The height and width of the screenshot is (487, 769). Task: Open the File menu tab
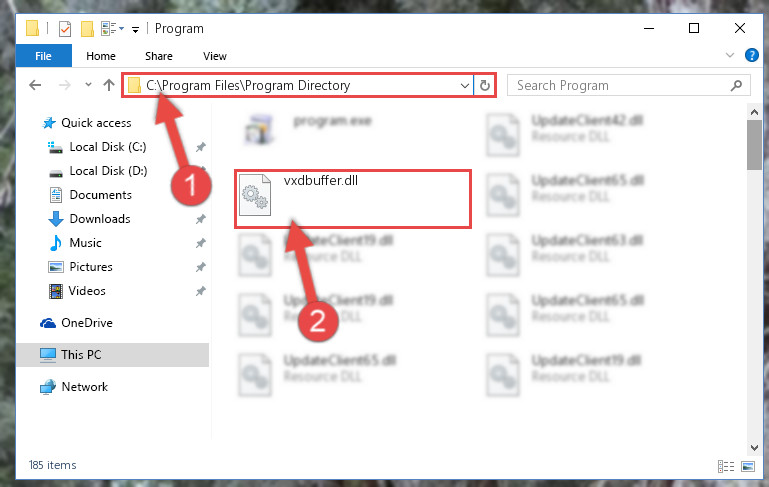[44, 56]
